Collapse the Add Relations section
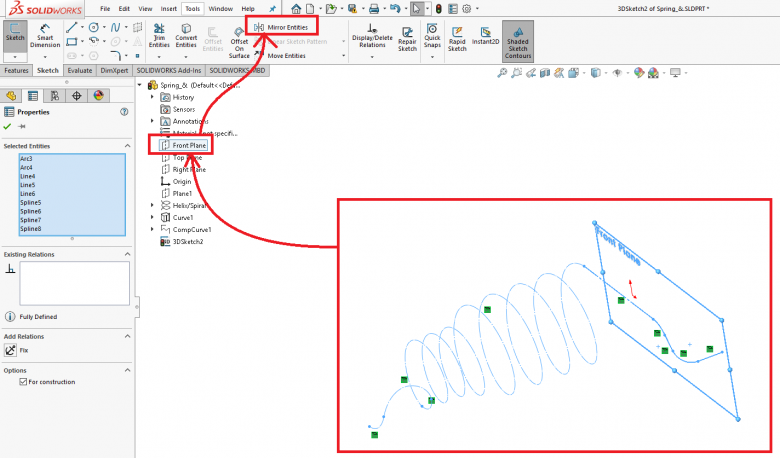Image resolution: width=780 pixels, height=458 pixels. click(x=127, y=336)
